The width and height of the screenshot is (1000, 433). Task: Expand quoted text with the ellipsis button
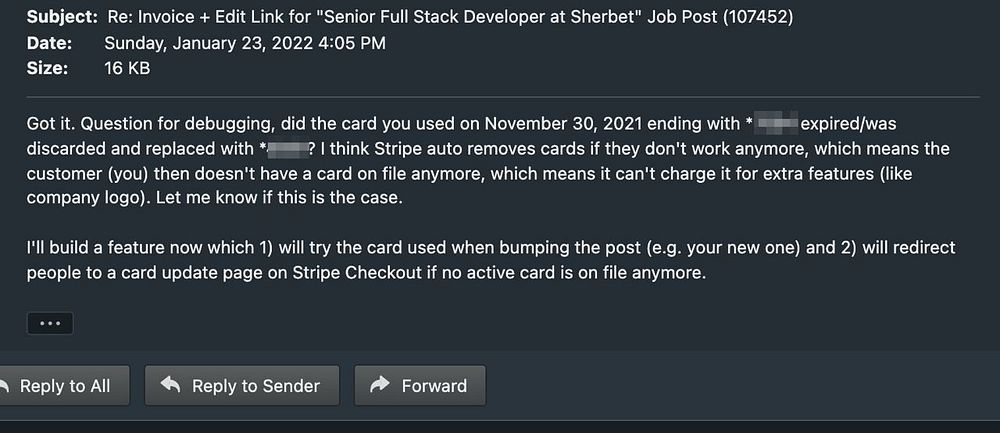50,324
